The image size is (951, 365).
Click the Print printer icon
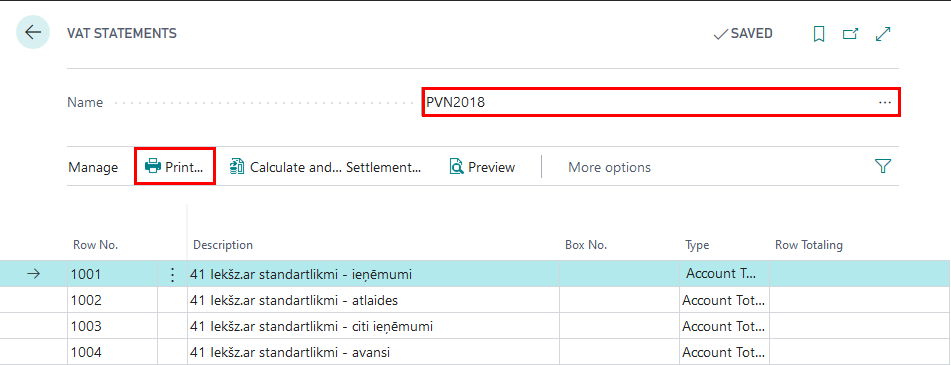[x=153, y=167]
